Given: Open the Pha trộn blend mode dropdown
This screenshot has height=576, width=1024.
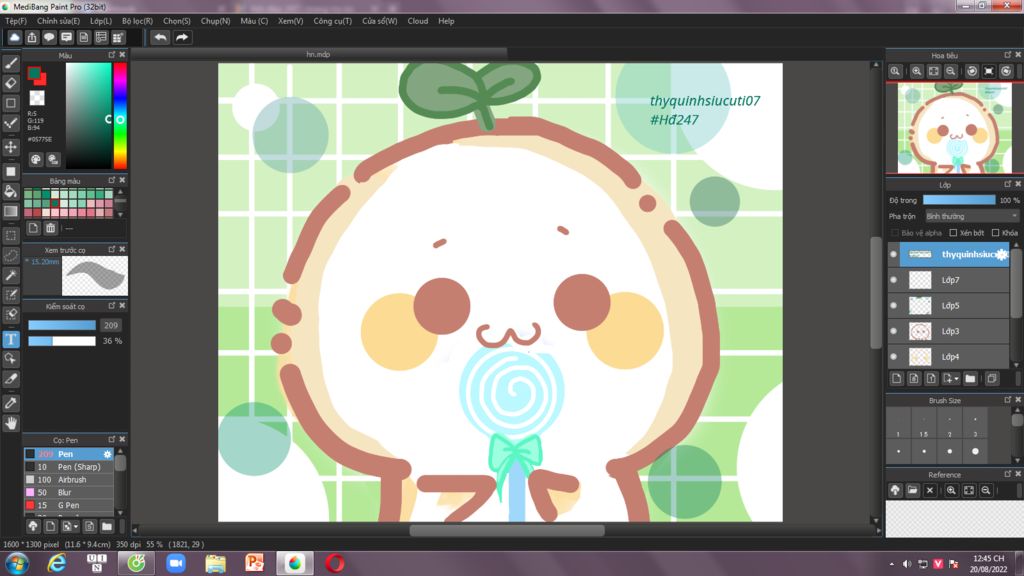Looking at the screenshot, I should pos(971,216).
